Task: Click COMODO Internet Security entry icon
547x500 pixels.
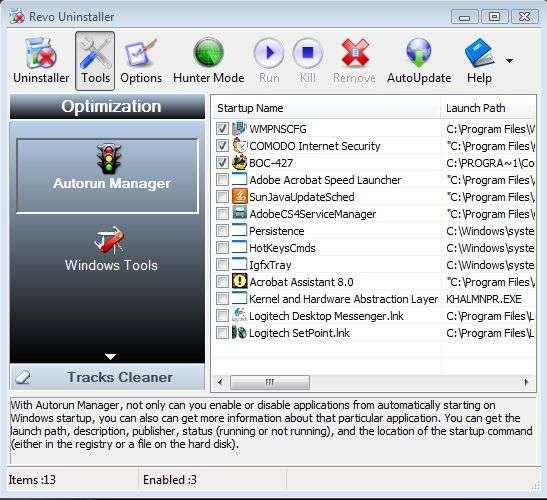Action: coord(239,145)
